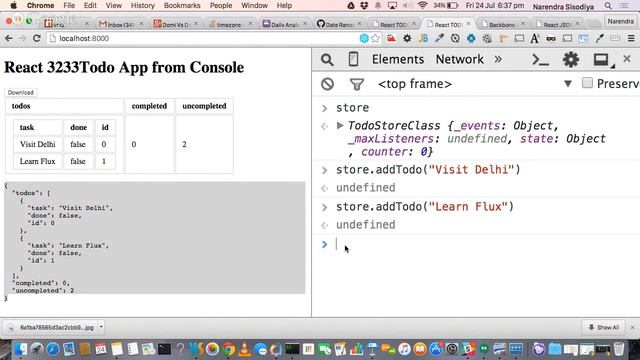Open the downloaded jpg file item
Screen dimensions: 640x360
point(51,327)
